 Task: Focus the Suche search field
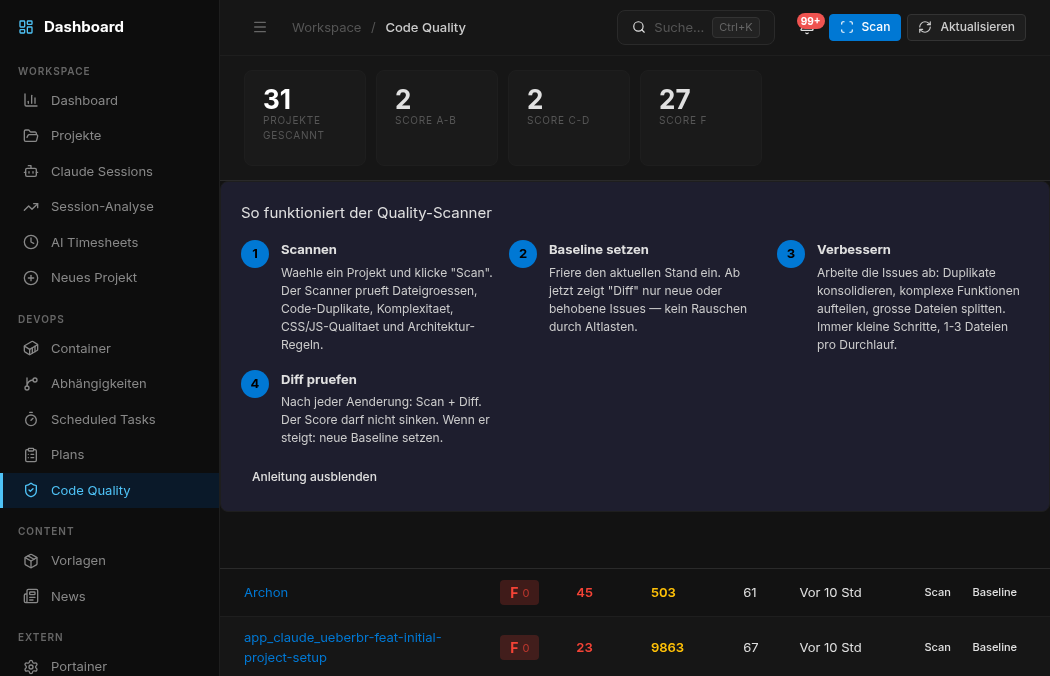pyautogui.click(x=678, y=27)
